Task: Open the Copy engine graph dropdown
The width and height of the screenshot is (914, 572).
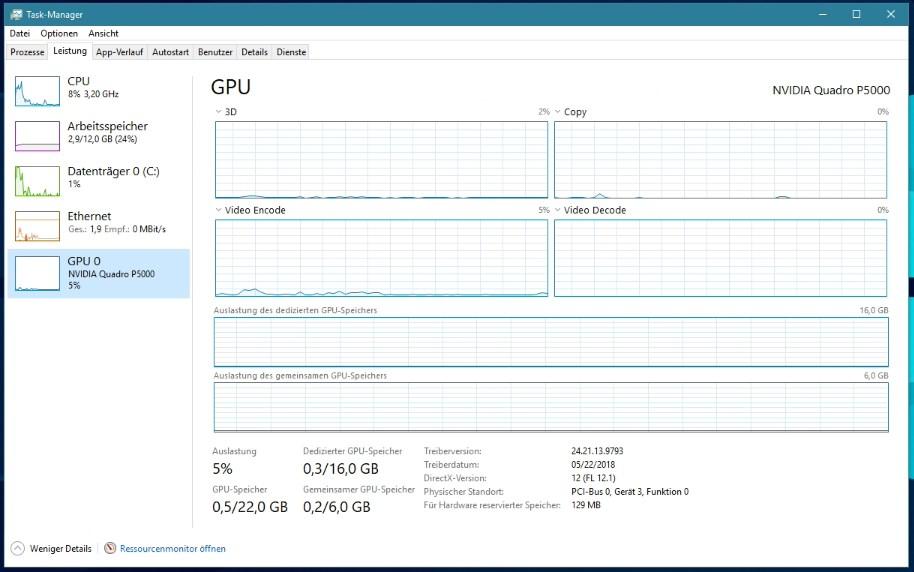Action: tap(558, 112)
